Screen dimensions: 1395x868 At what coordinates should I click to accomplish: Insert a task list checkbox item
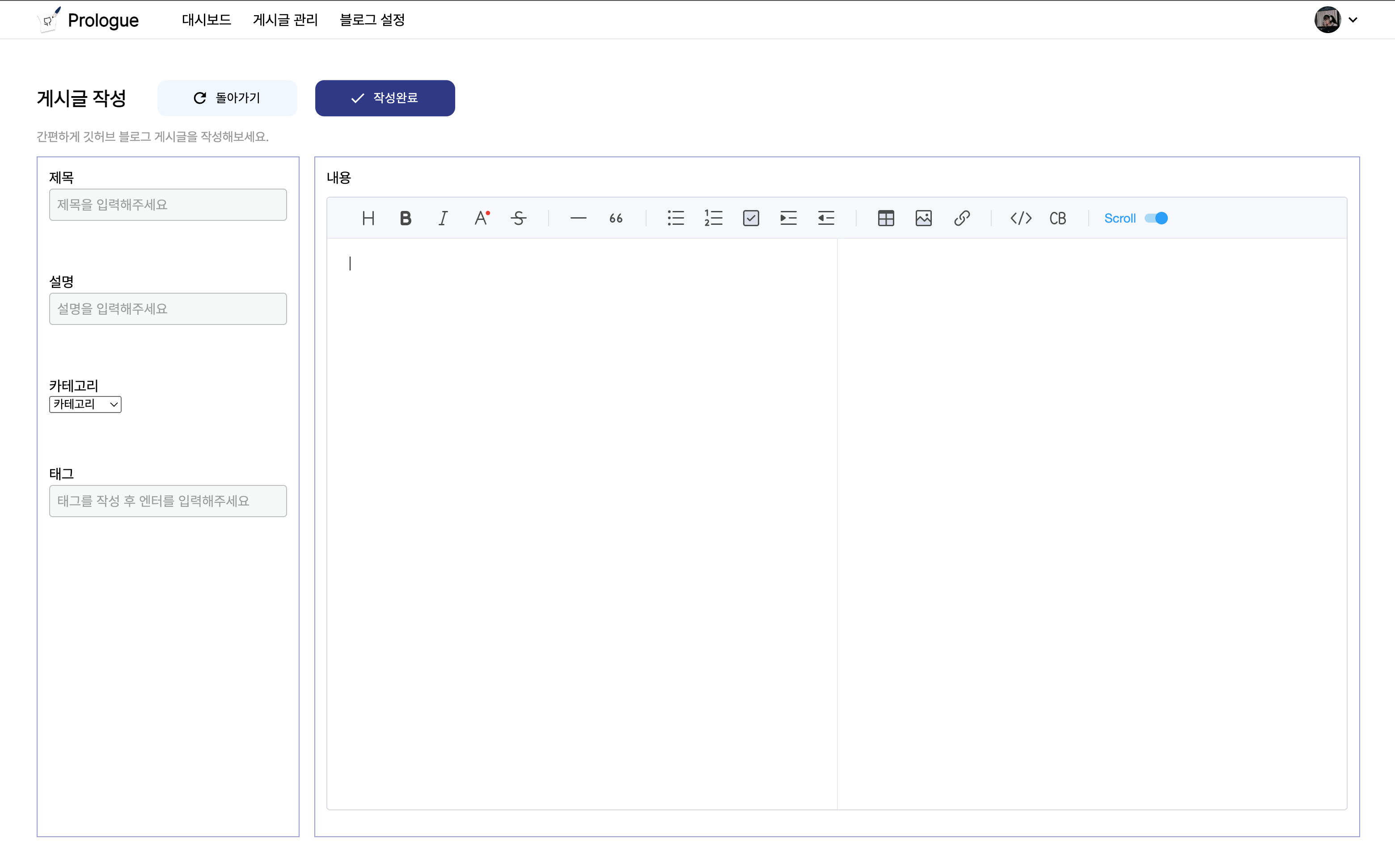pos(751,218)
